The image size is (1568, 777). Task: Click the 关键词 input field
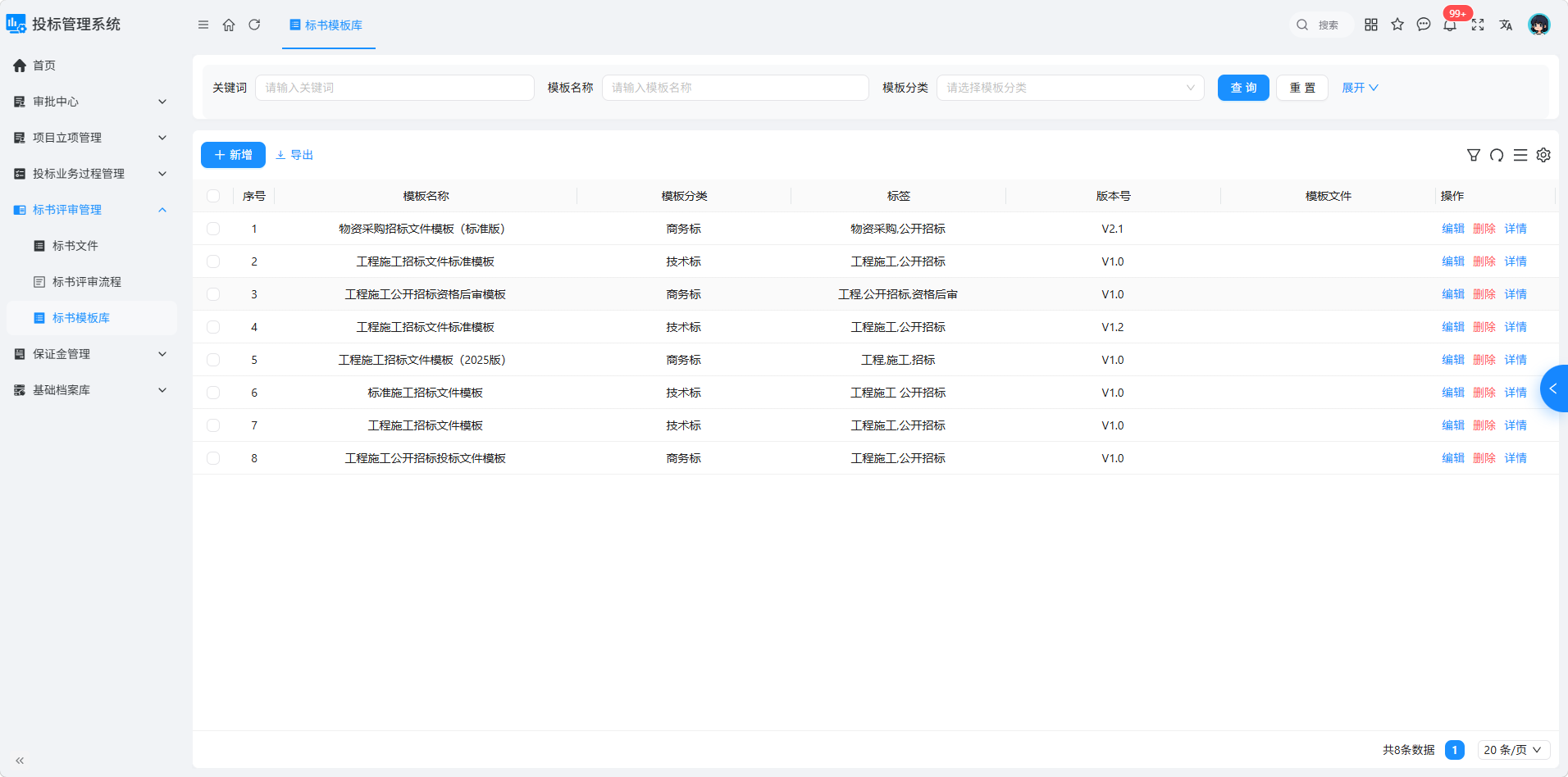coord(394,88)
